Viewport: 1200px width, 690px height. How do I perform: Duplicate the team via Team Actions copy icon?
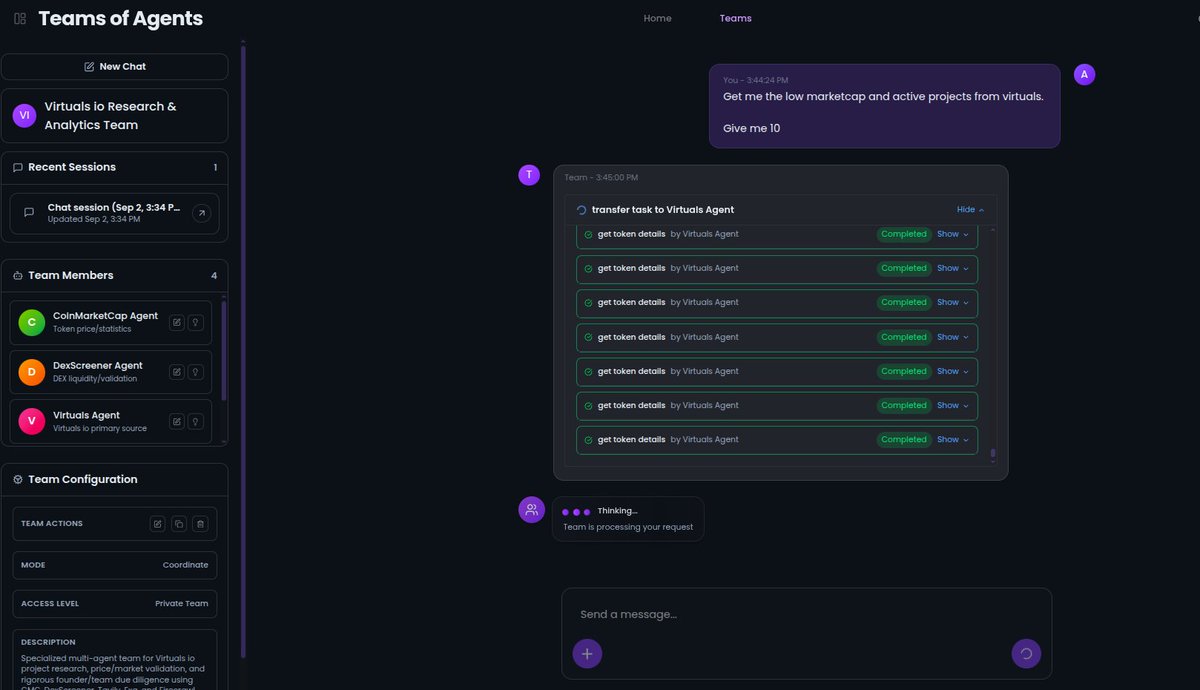coord(179,524)
